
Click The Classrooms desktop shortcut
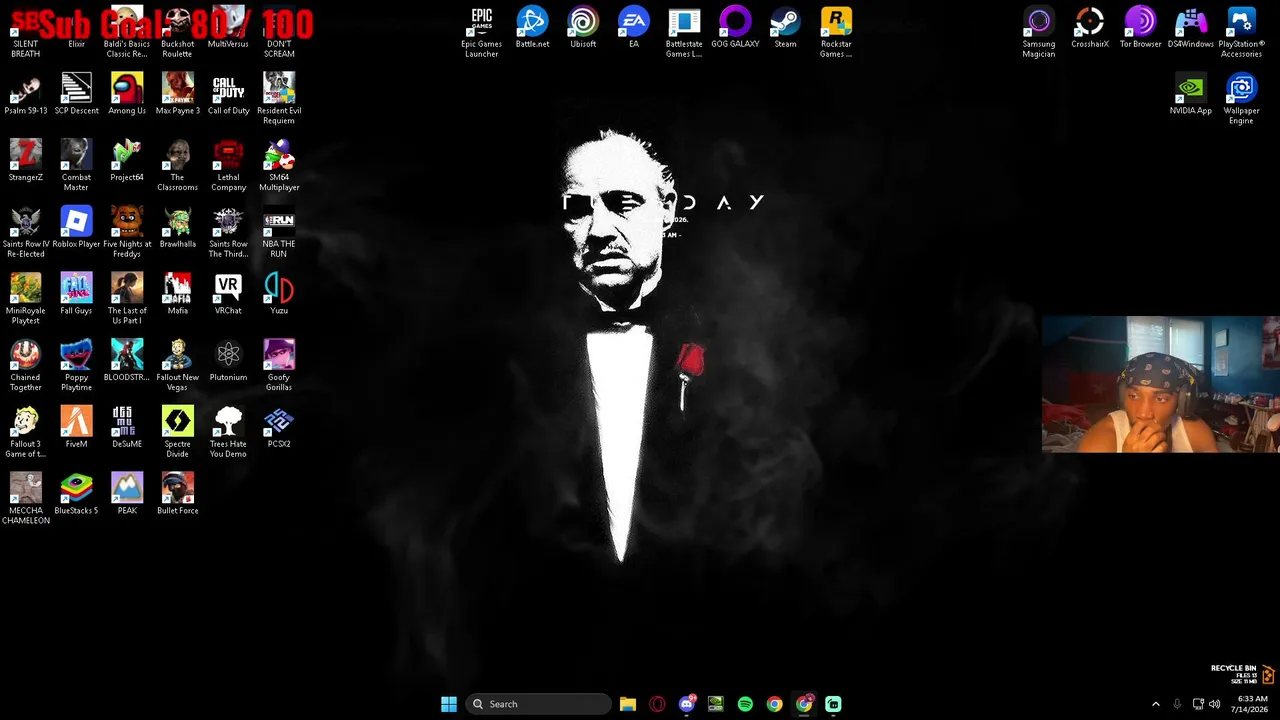(177, 166)
